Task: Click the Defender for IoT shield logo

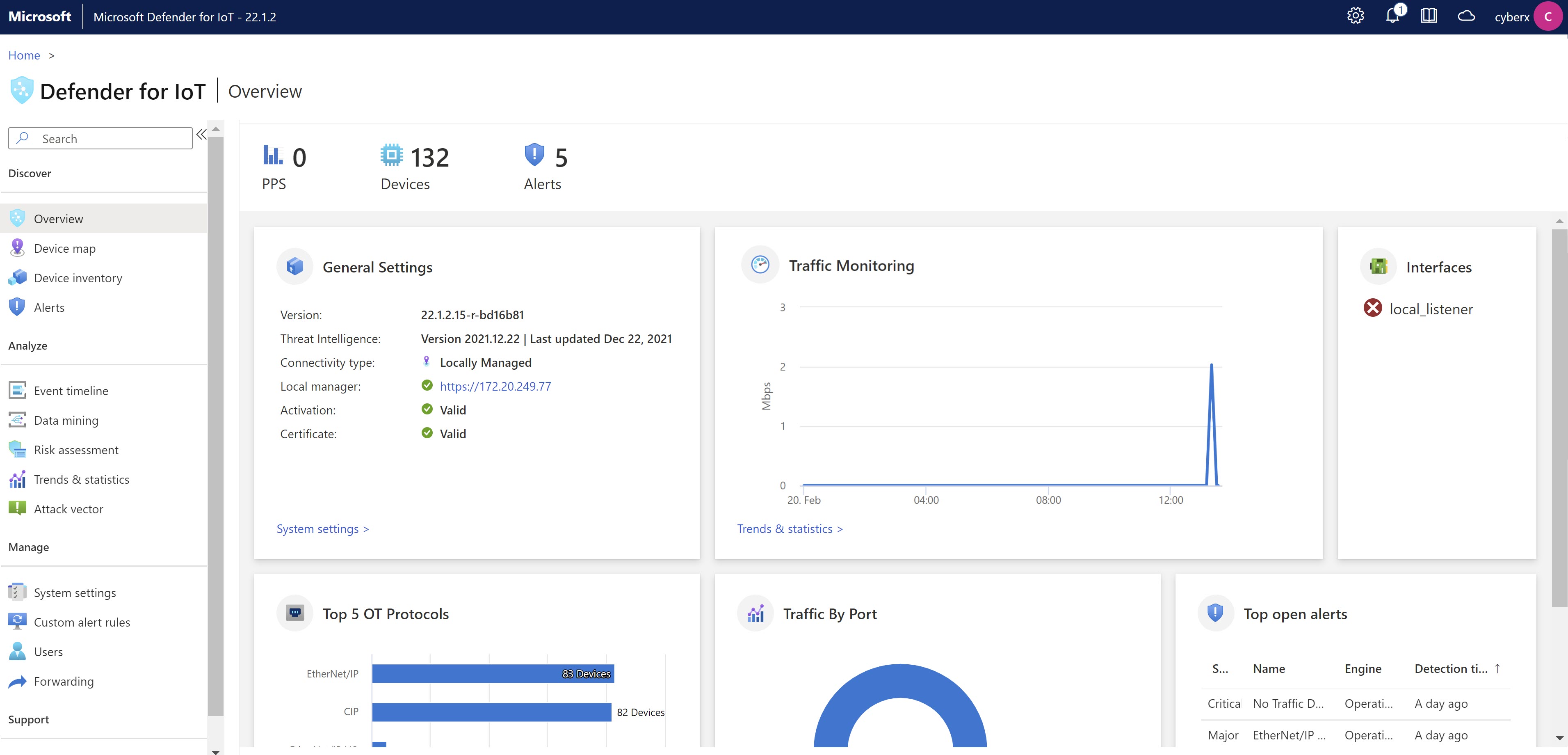Action: coord(21,91)
